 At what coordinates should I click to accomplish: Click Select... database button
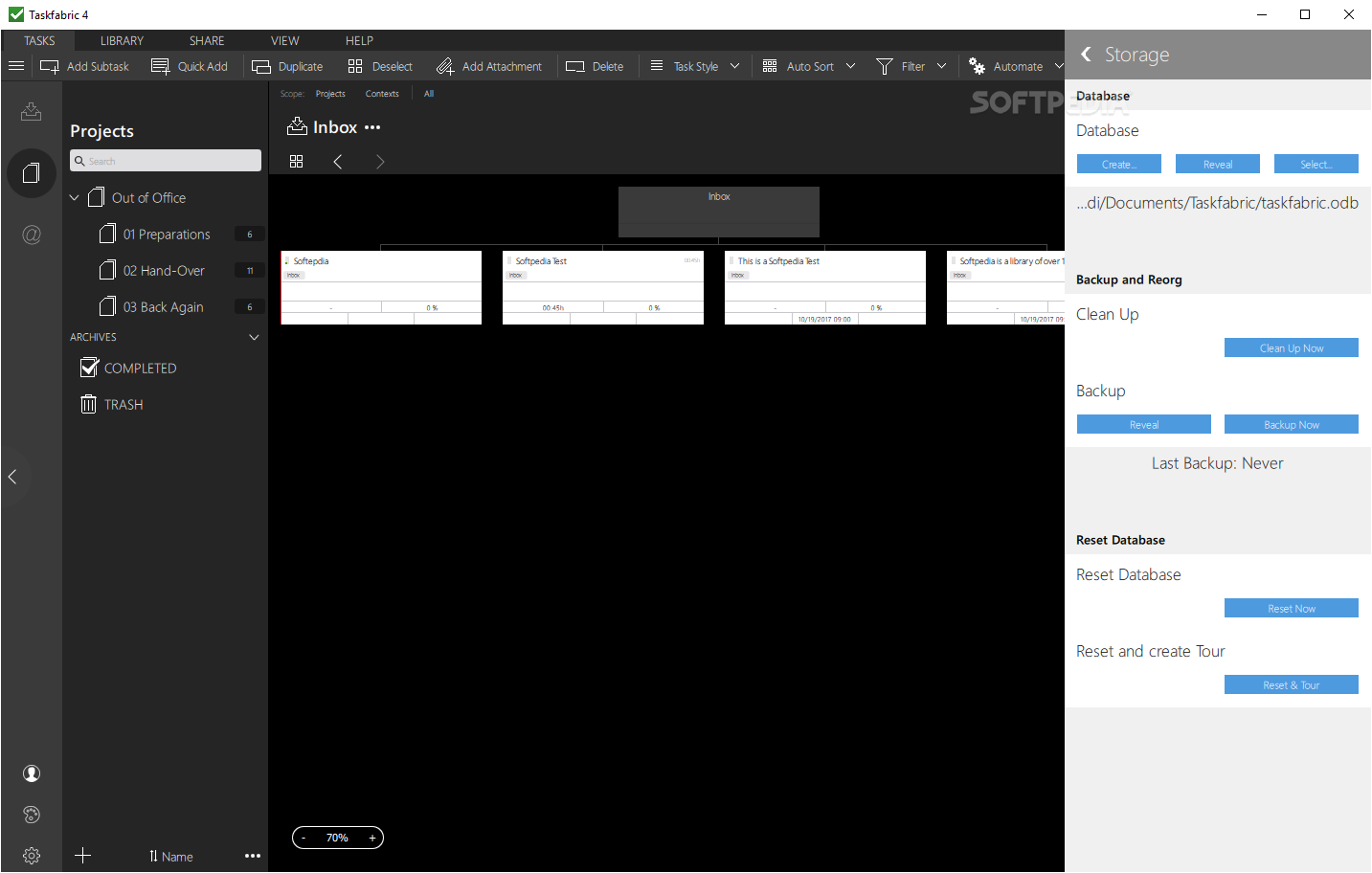point(1316,164)
